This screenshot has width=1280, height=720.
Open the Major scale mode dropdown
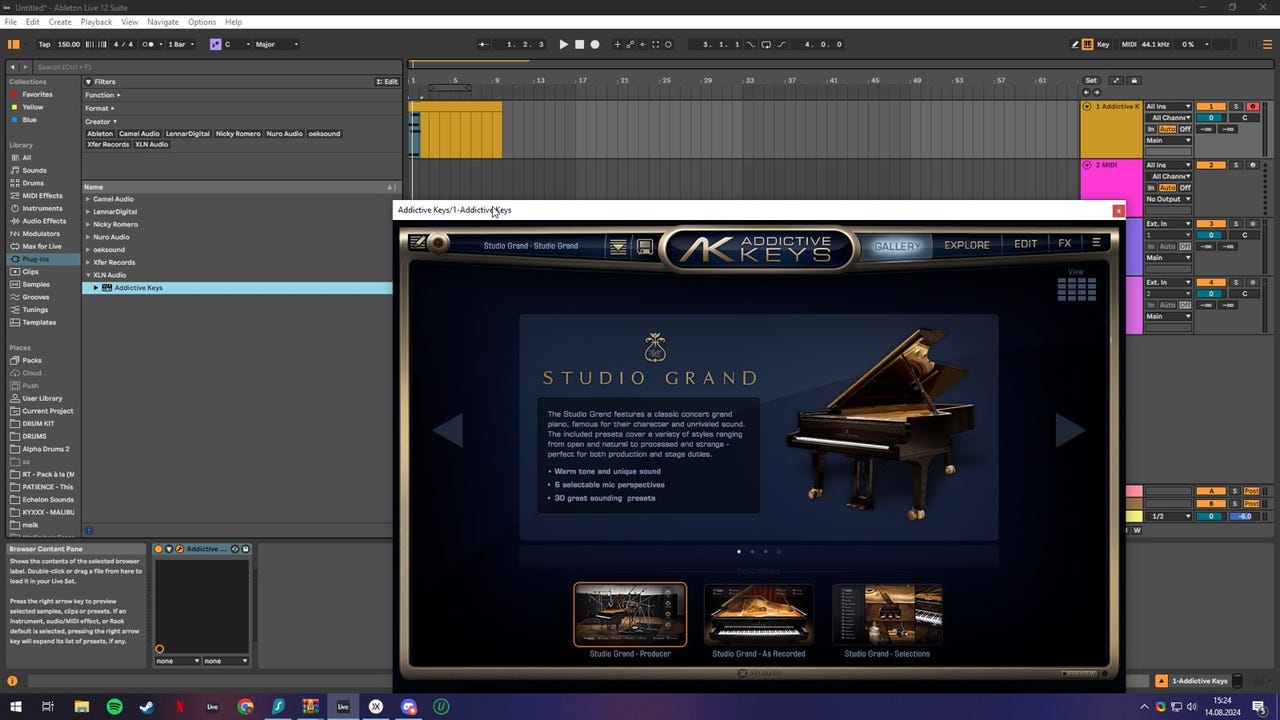(x=277, y=44)
